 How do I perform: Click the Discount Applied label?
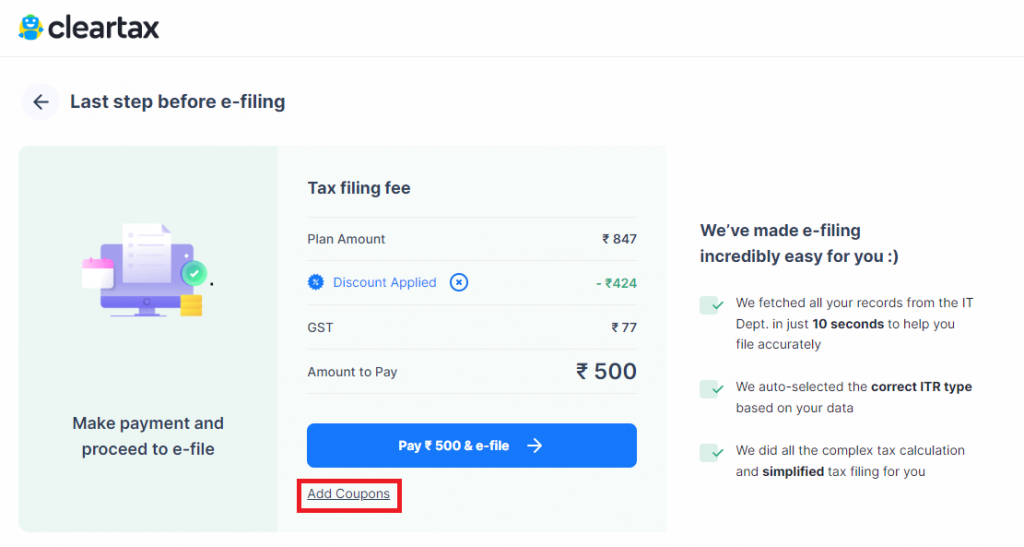pos(385,283)
